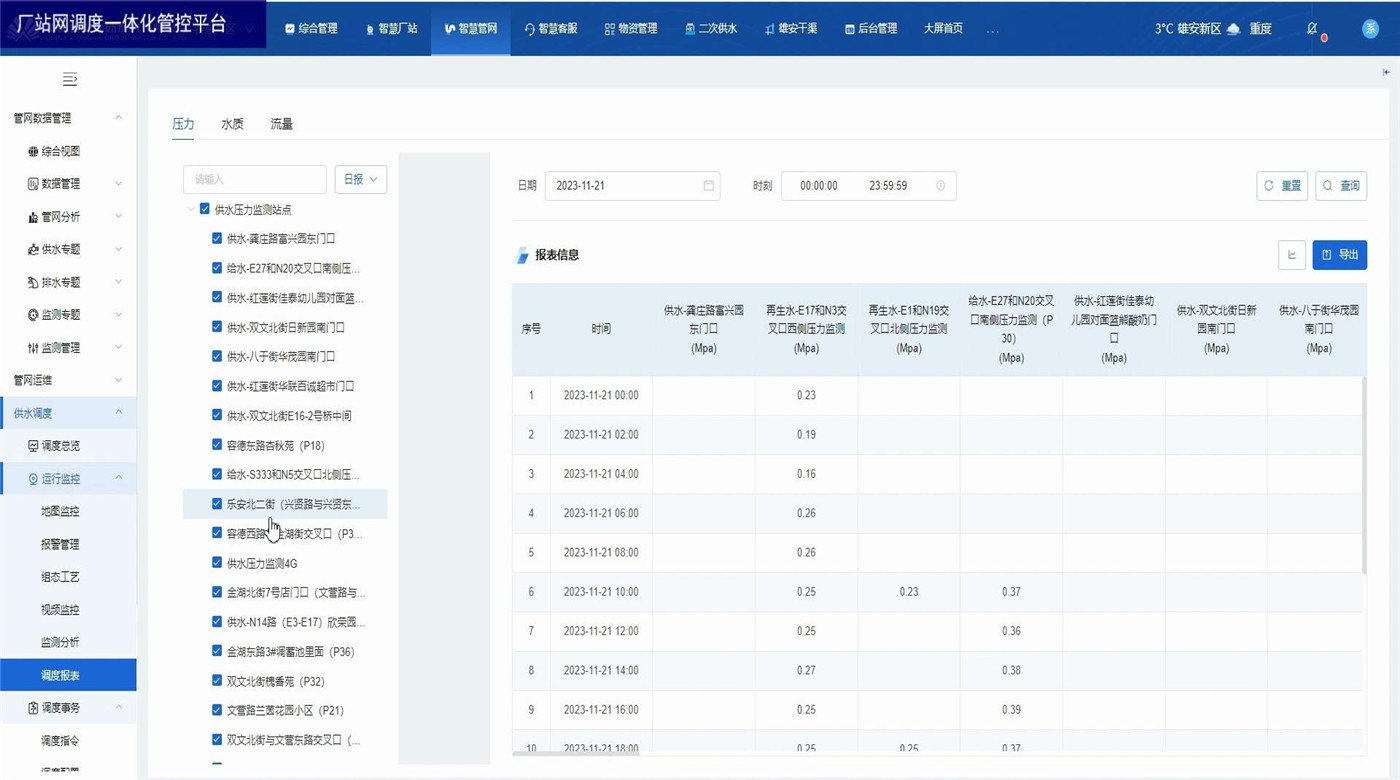Viewport: 1400px width, 780px height.
Task: Collapse the 供水调度 sidebar section
Action: pos(118,413)
